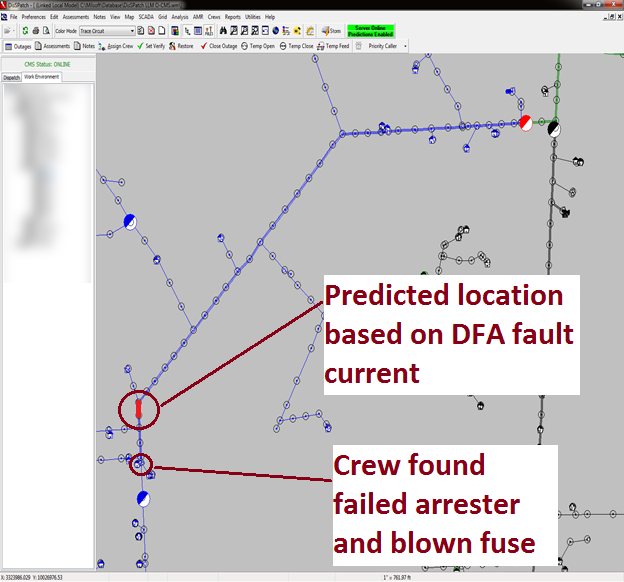Screen dimensions: 624x582
Task: Click the Temp Close button
Action: coord(296,46)
